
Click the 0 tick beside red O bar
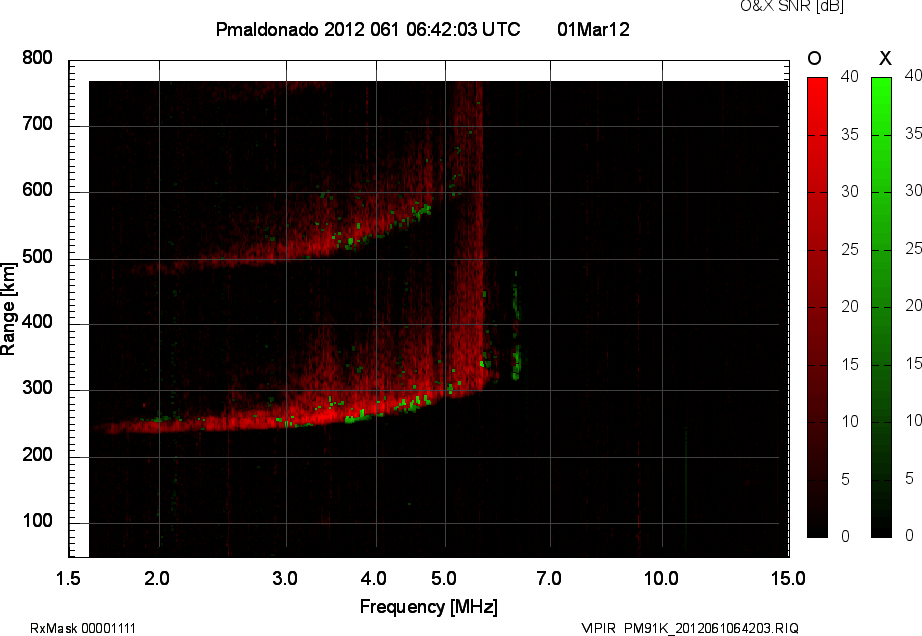[845, 536]
